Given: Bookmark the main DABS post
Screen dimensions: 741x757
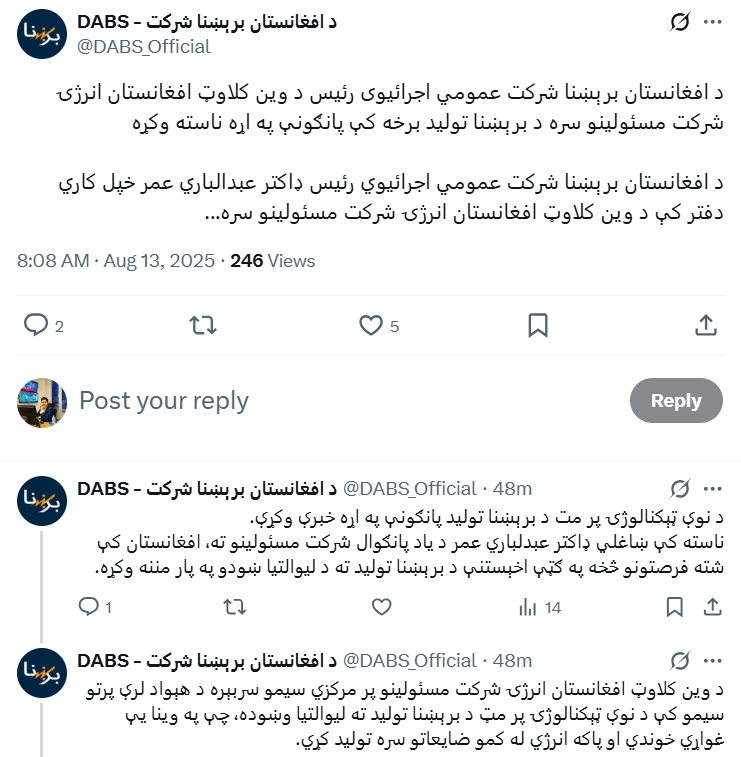Looking at the screenshot, I should [x=537, y=325].
